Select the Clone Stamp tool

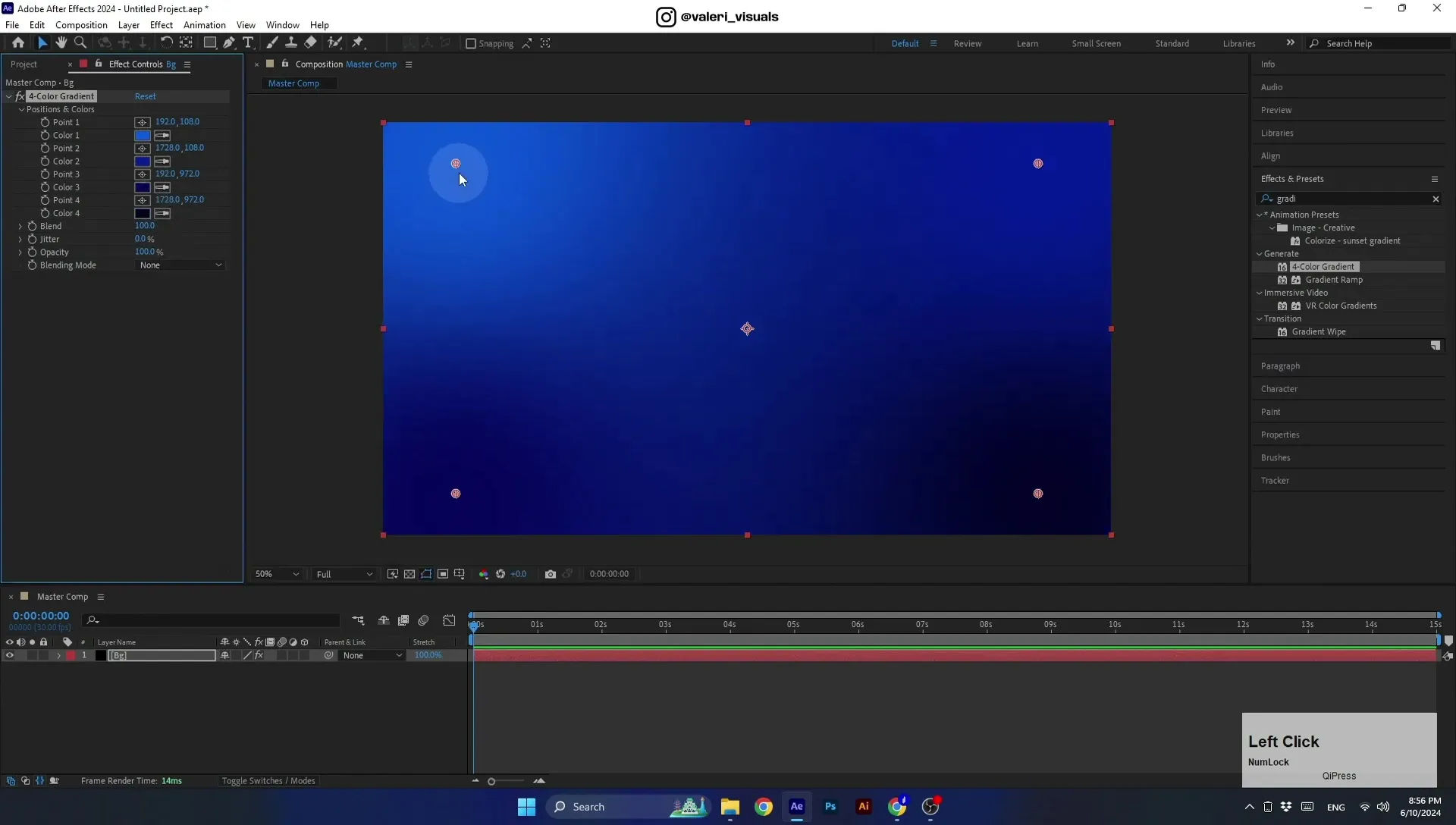pyautogui.click(x=290, y=43)
